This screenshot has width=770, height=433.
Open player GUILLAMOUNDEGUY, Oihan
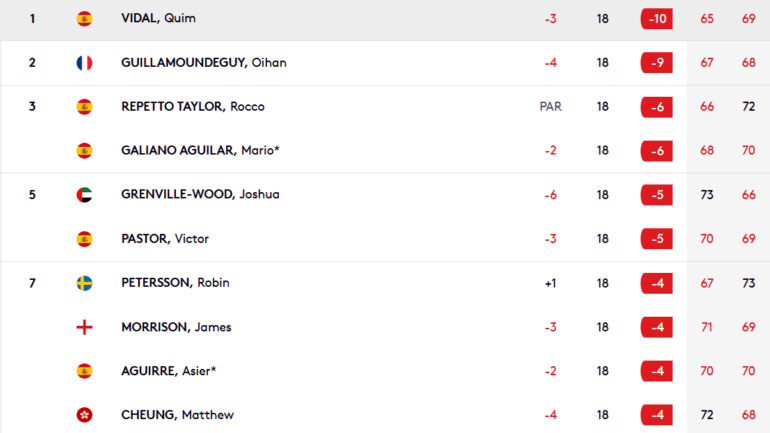click(204, 62)
